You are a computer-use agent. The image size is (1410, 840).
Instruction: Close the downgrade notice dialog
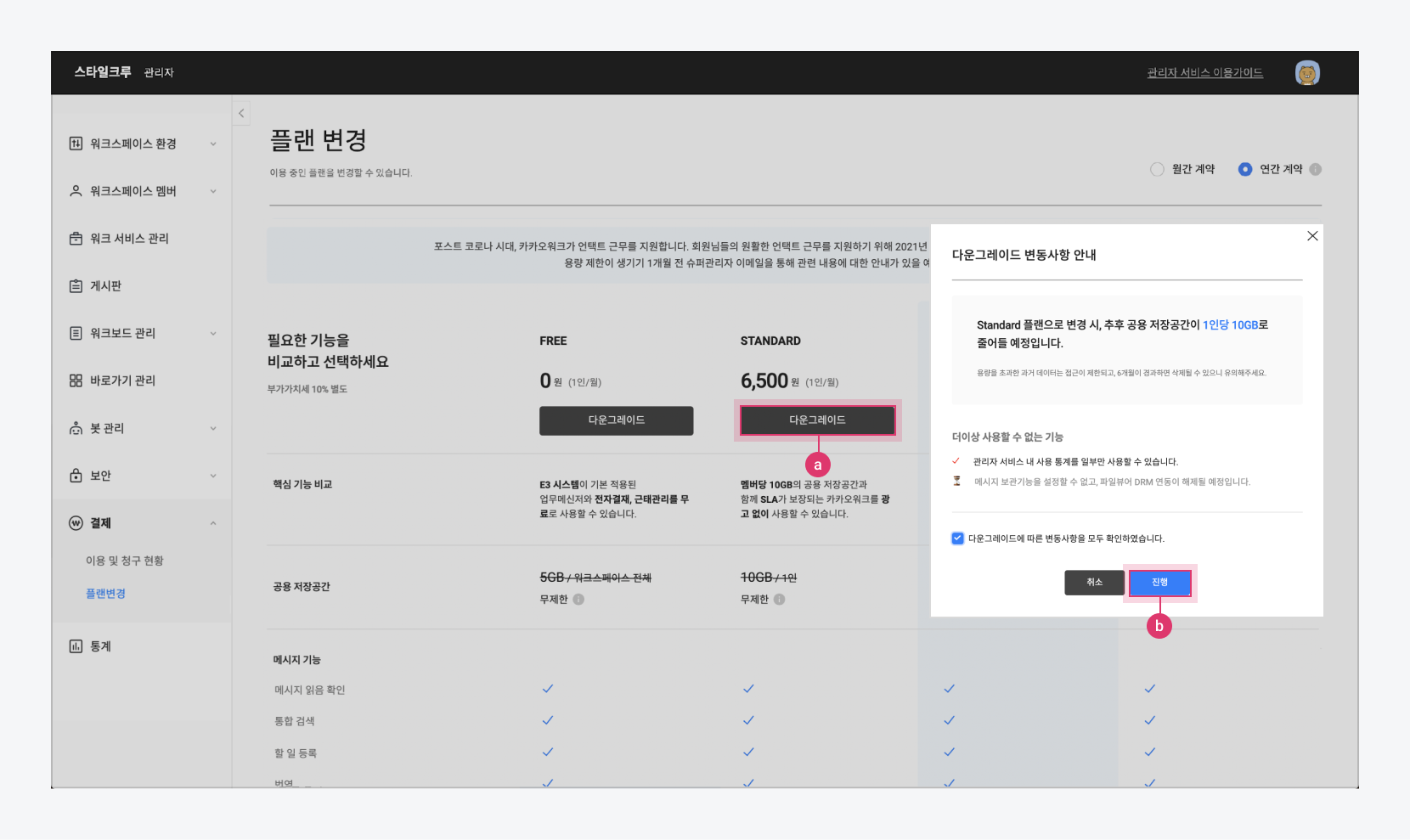tap(1312, 236)
